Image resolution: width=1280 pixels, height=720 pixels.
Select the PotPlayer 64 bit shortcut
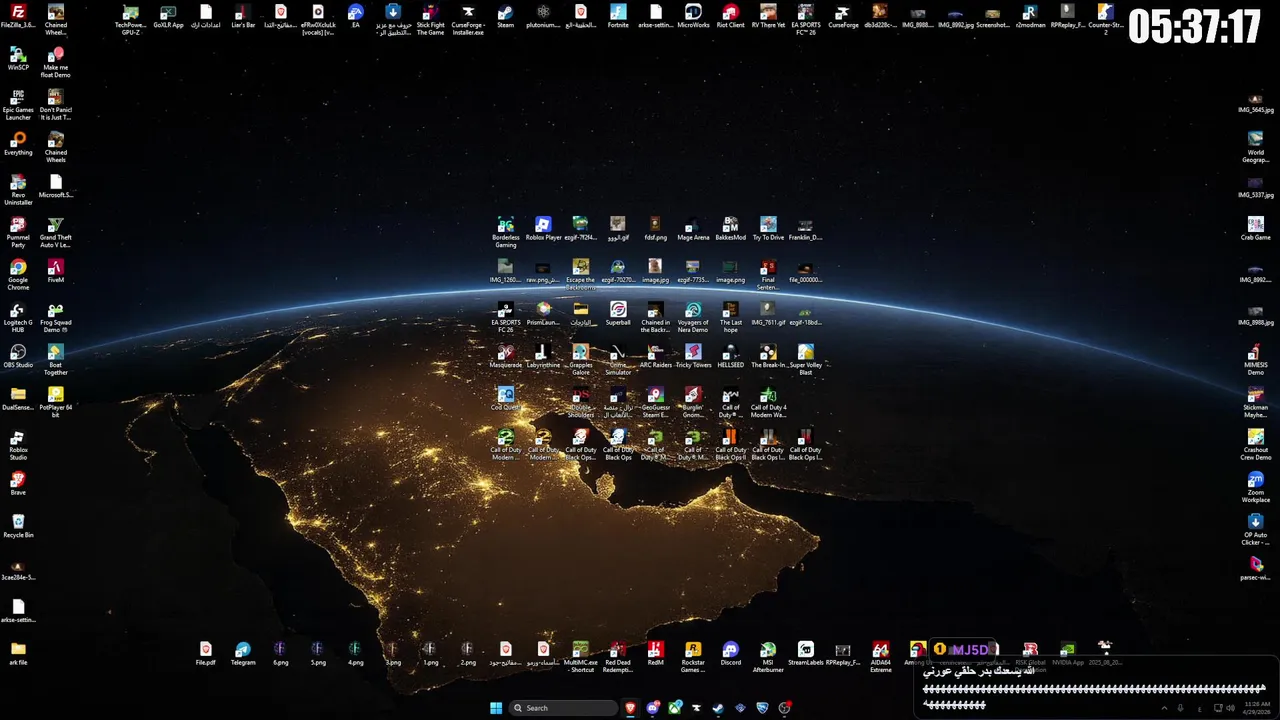[56, 402]
